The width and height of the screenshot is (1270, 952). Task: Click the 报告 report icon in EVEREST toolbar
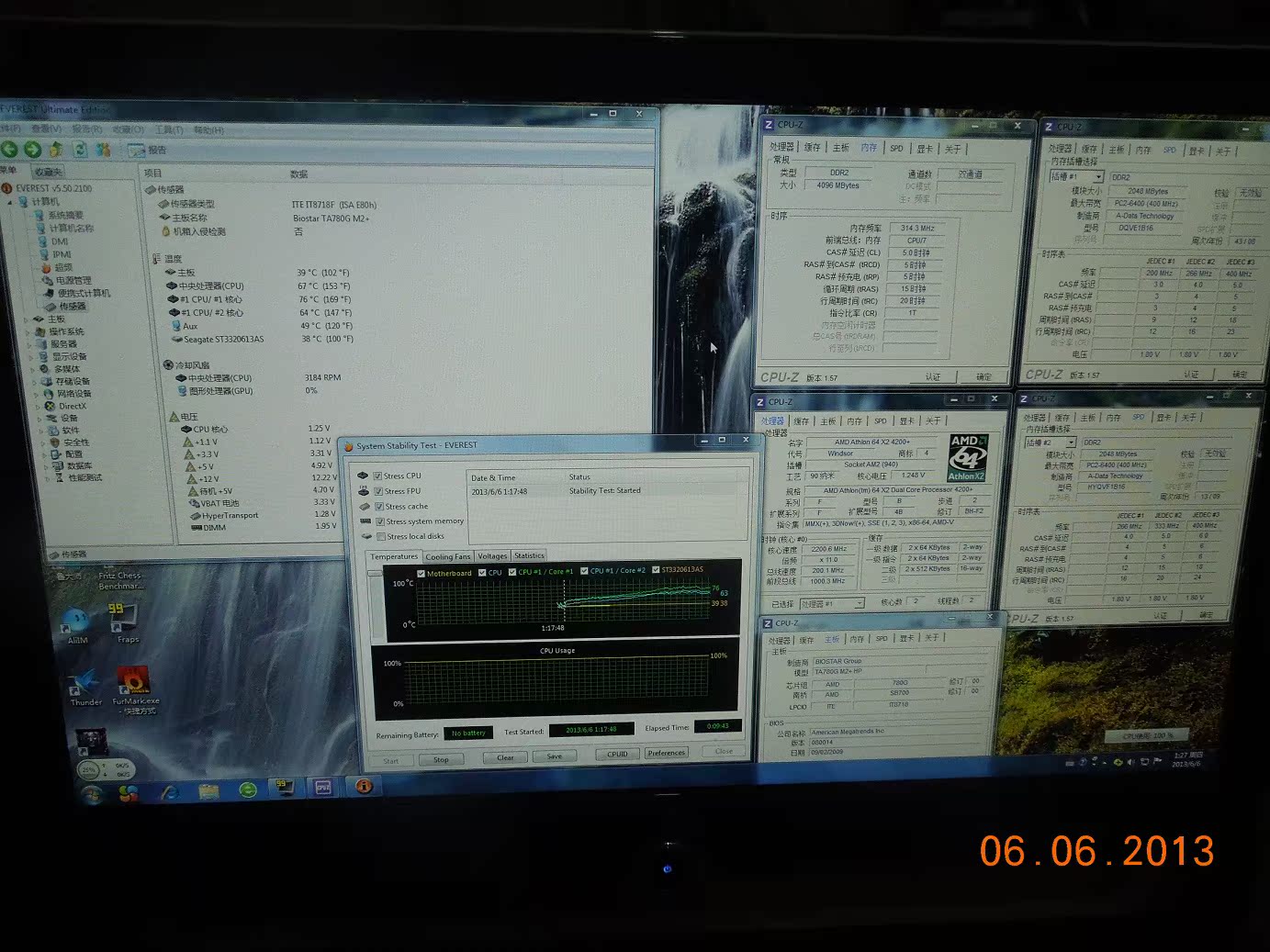point(147,150)
